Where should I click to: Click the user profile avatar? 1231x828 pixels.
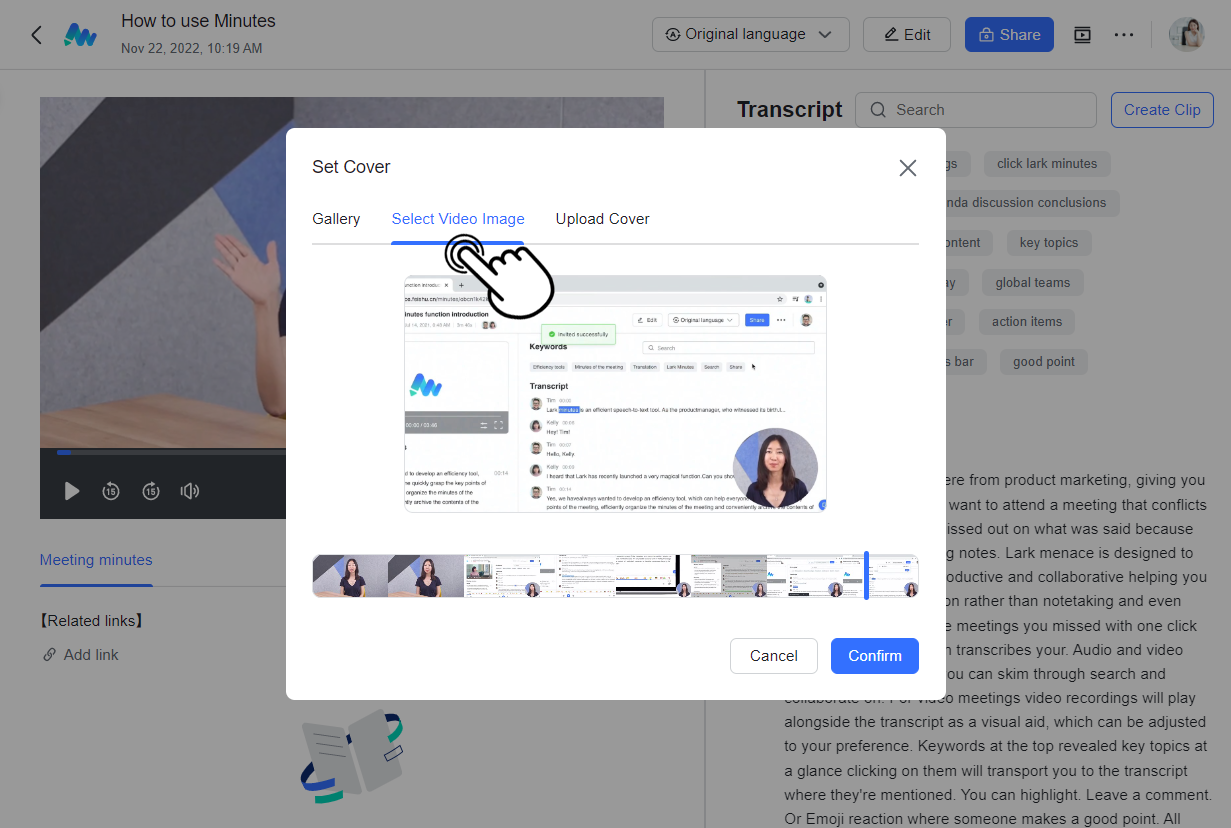1187,35
